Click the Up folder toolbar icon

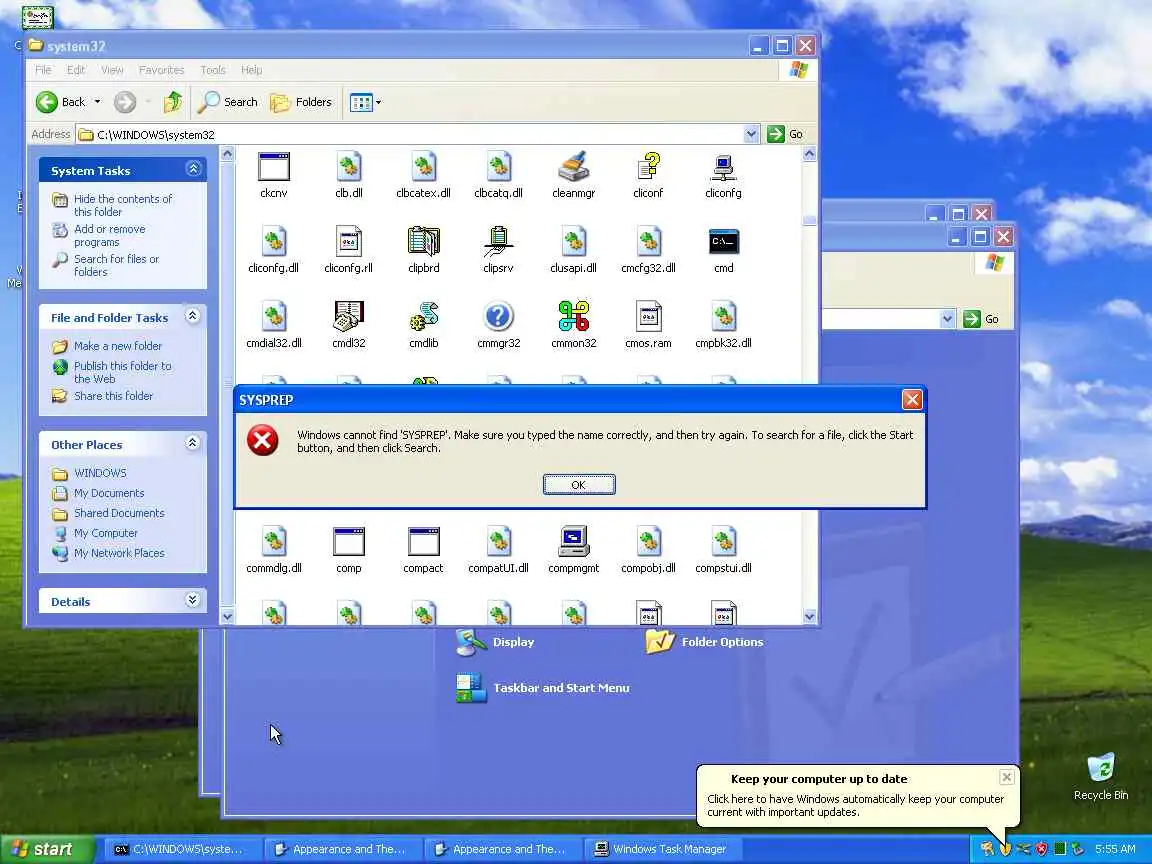tap(173, 102)
